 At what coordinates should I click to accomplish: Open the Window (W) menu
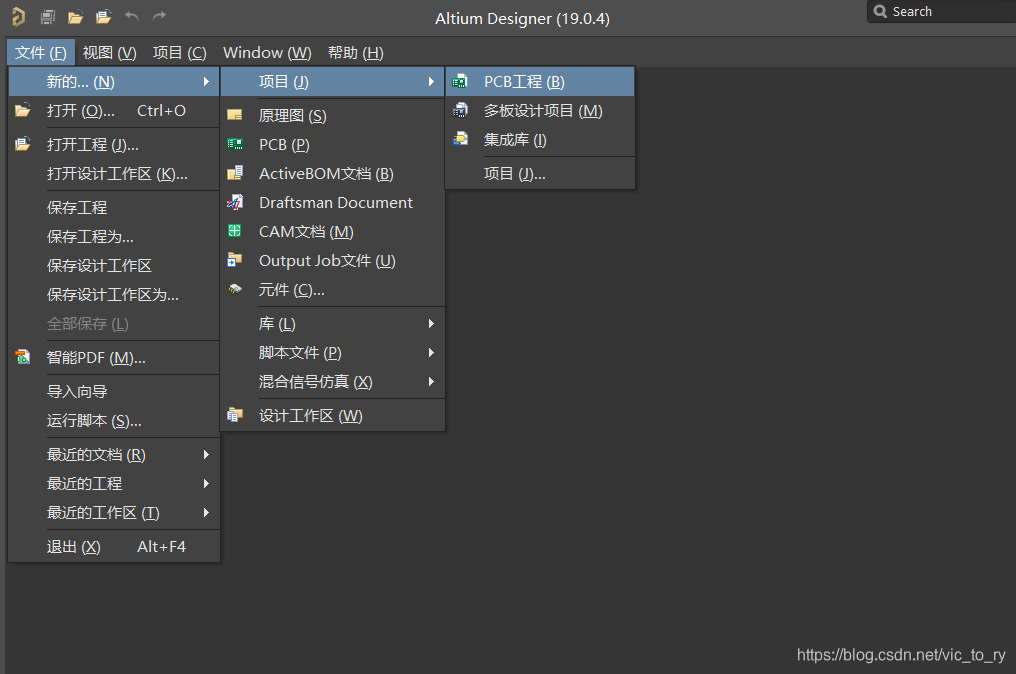tap(267, 52)
